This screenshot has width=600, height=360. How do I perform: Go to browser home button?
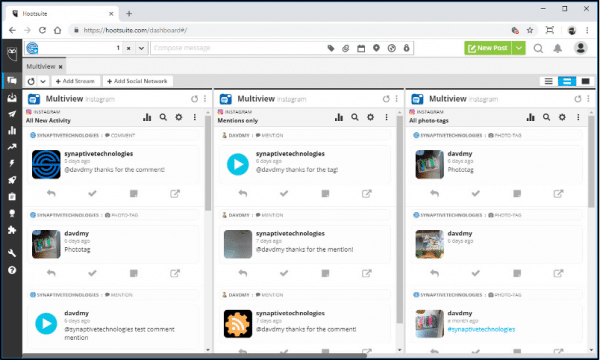coord(57,30)
